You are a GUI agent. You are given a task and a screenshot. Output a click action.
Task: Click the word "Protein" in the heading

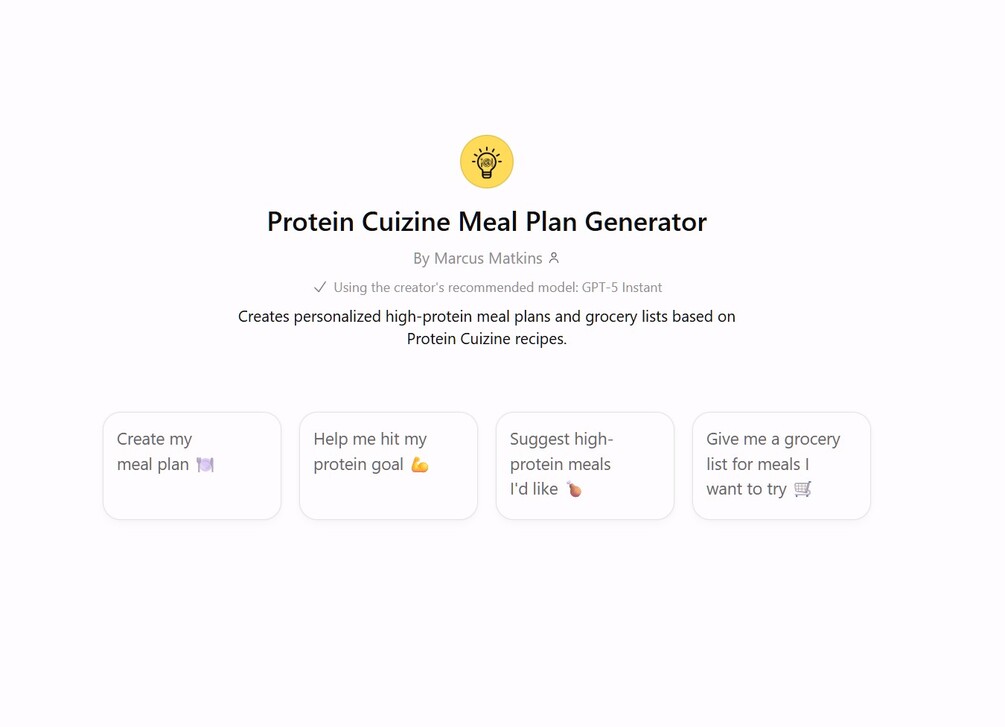310,221
